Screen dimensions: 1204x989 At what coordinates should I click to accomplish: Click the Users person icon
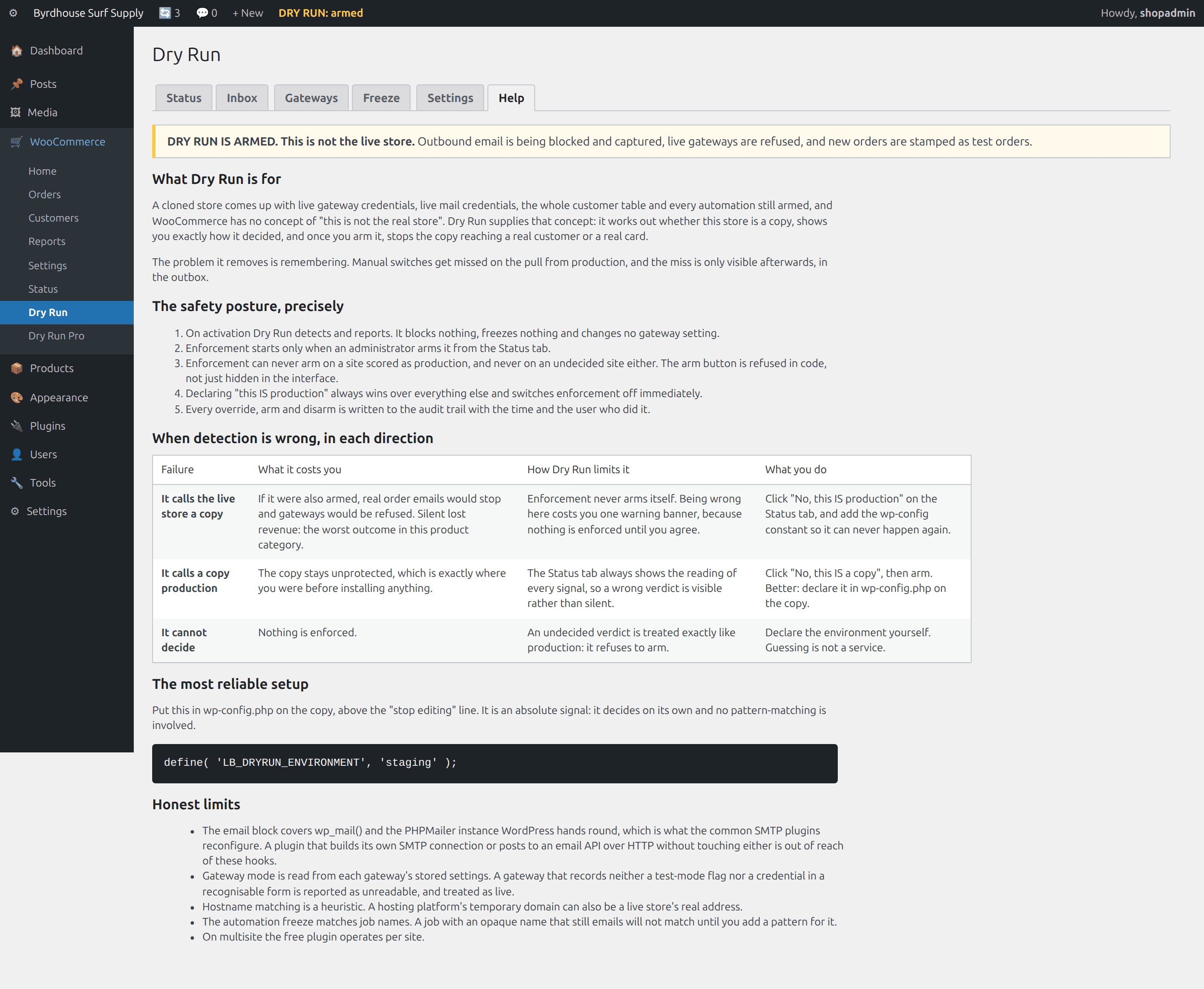click(x=17, y=455)
